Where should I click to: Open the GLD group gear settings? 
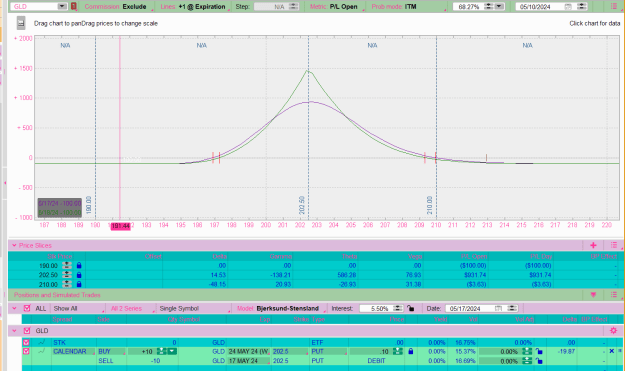(x=613, y=331)
